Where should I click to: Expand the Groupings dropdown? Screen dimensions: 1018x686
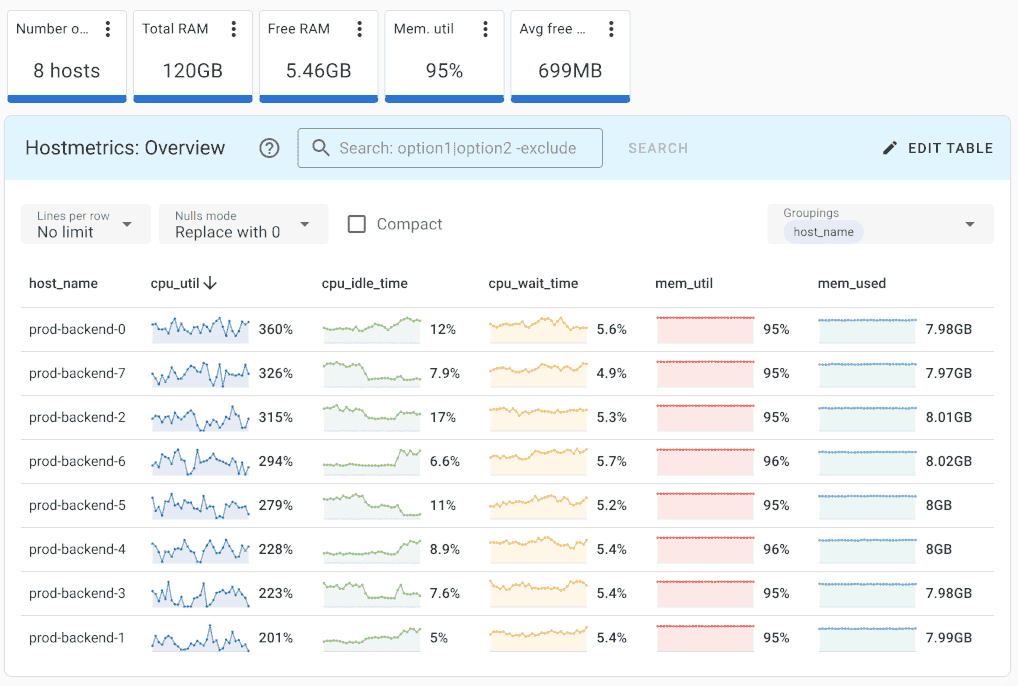969,224
